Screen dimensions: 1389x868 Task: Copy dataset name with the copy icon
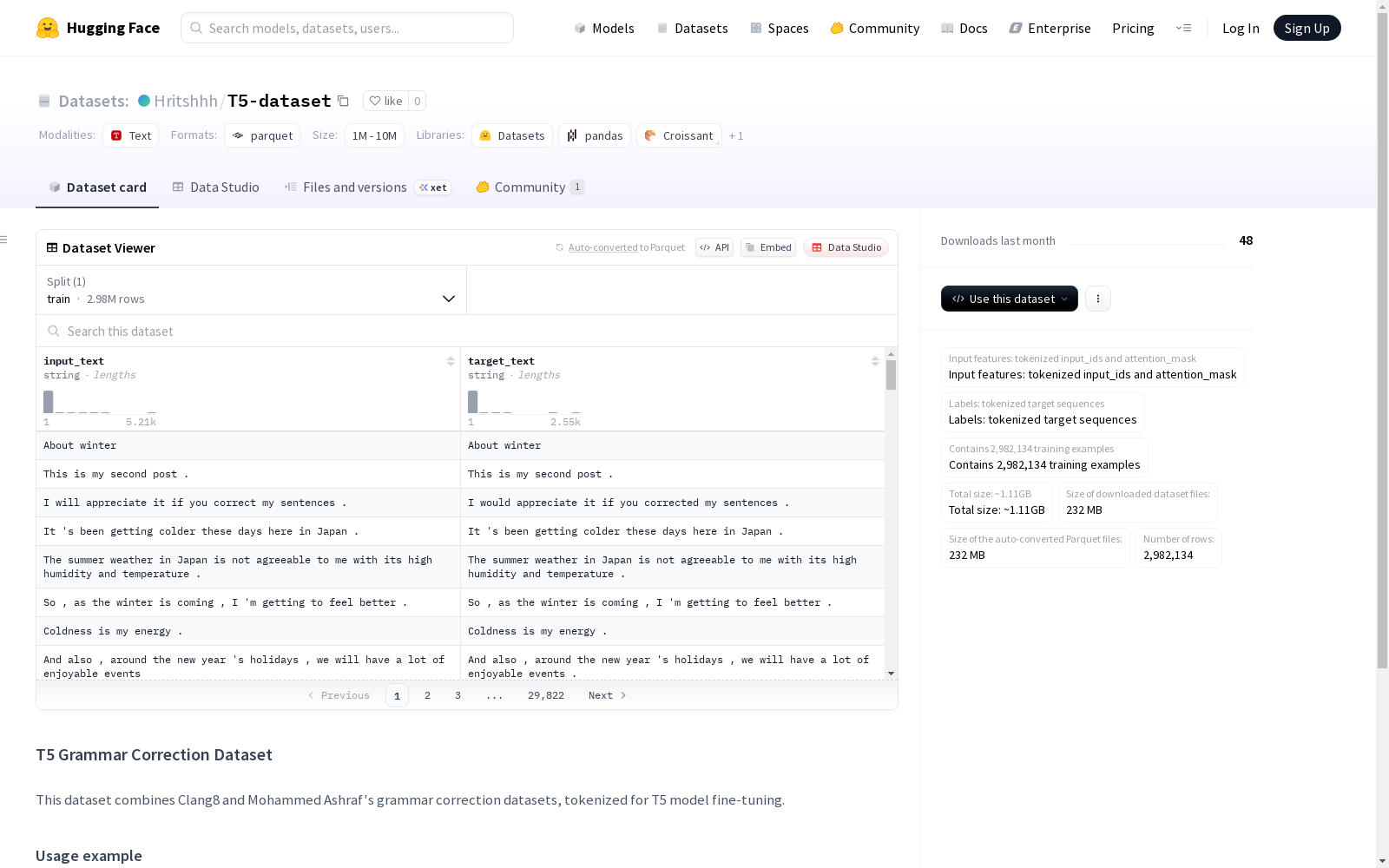pos(344,101)
